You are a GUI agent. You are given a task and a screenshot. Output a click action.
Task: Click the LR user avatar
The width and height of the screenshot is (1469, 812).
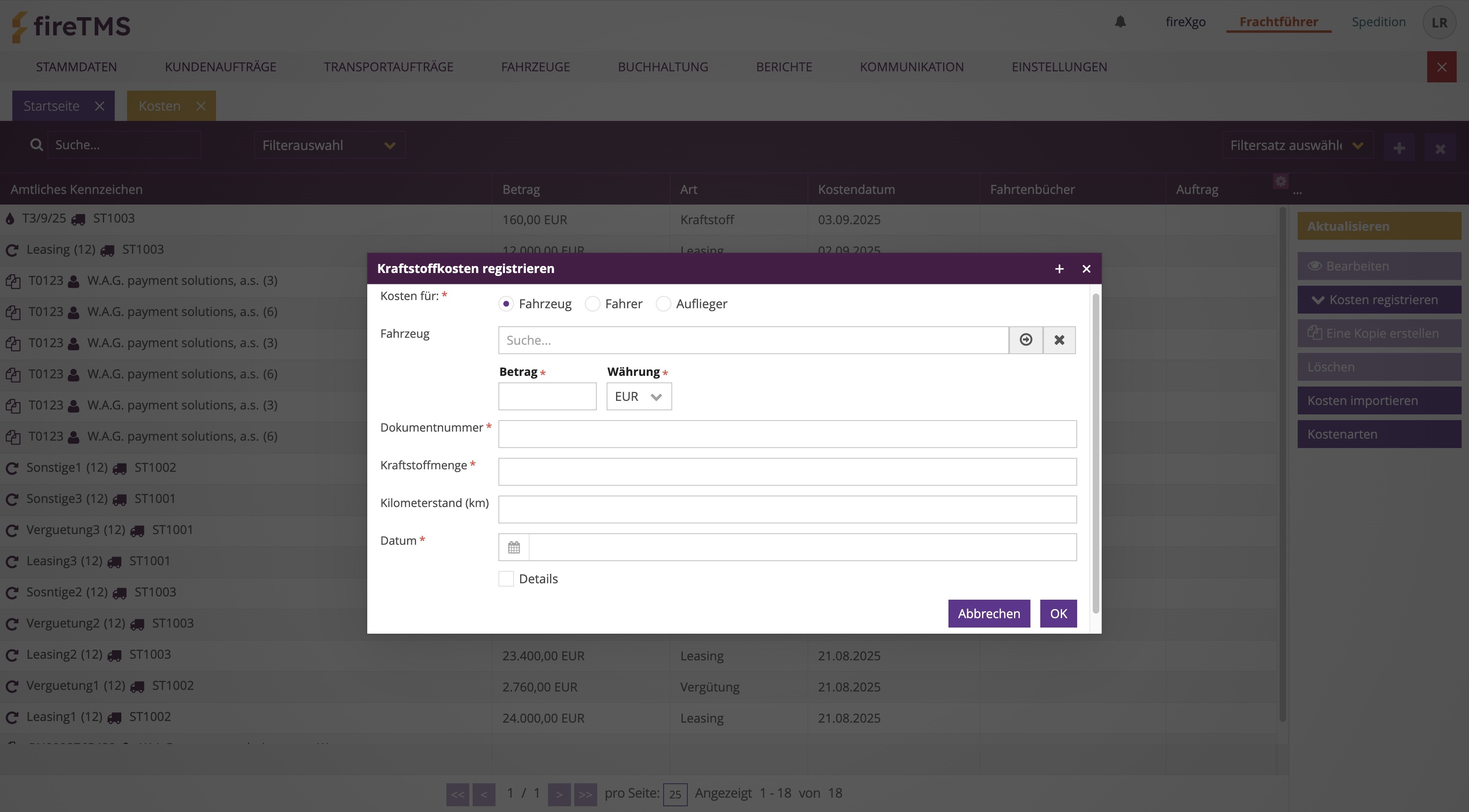pos(1439,23)
